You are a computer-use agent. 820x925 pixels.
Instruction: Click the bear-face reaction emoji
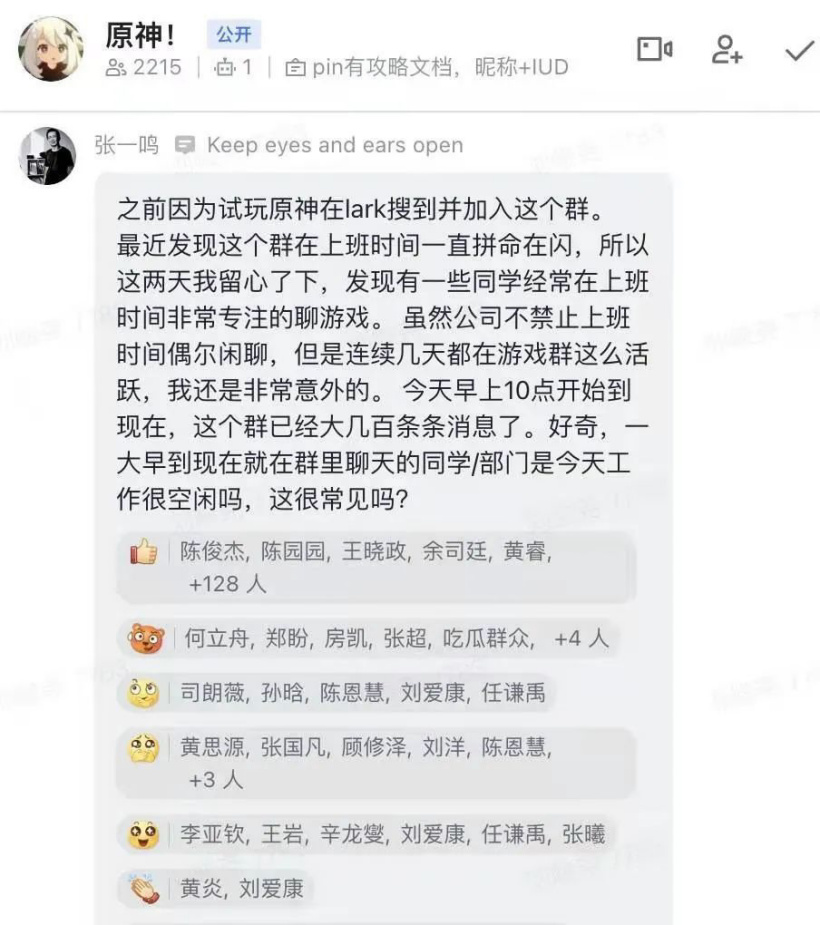[146, 638]
